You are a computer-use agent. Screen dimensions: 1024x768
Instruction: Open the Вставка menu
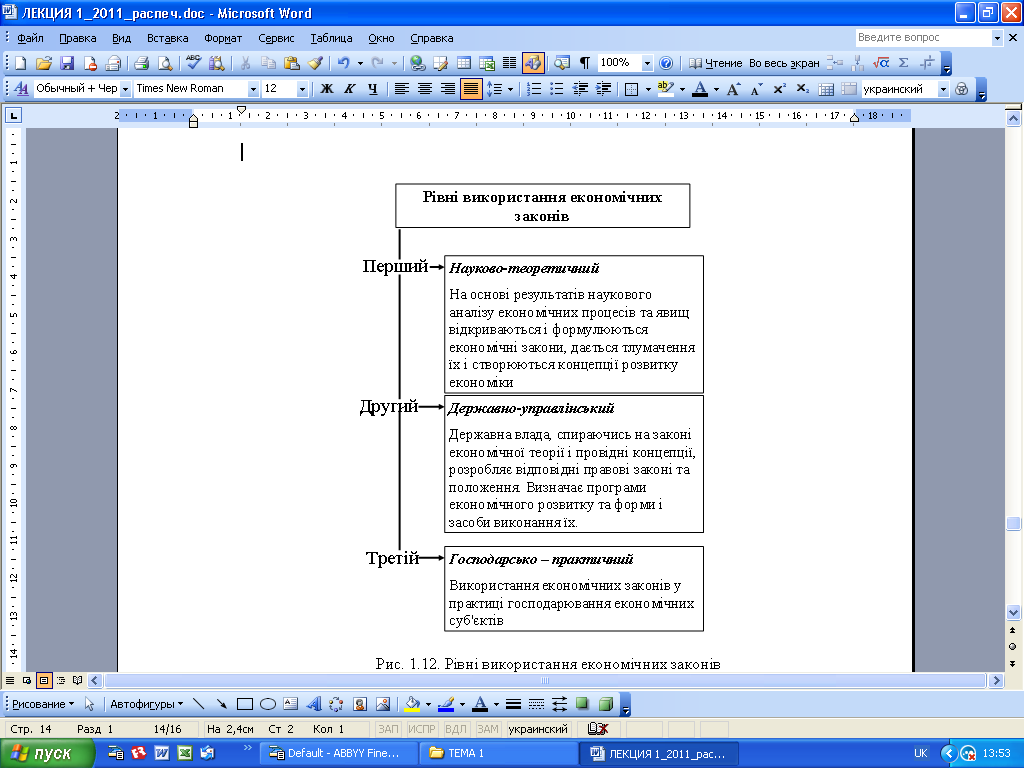coord(167,38)
